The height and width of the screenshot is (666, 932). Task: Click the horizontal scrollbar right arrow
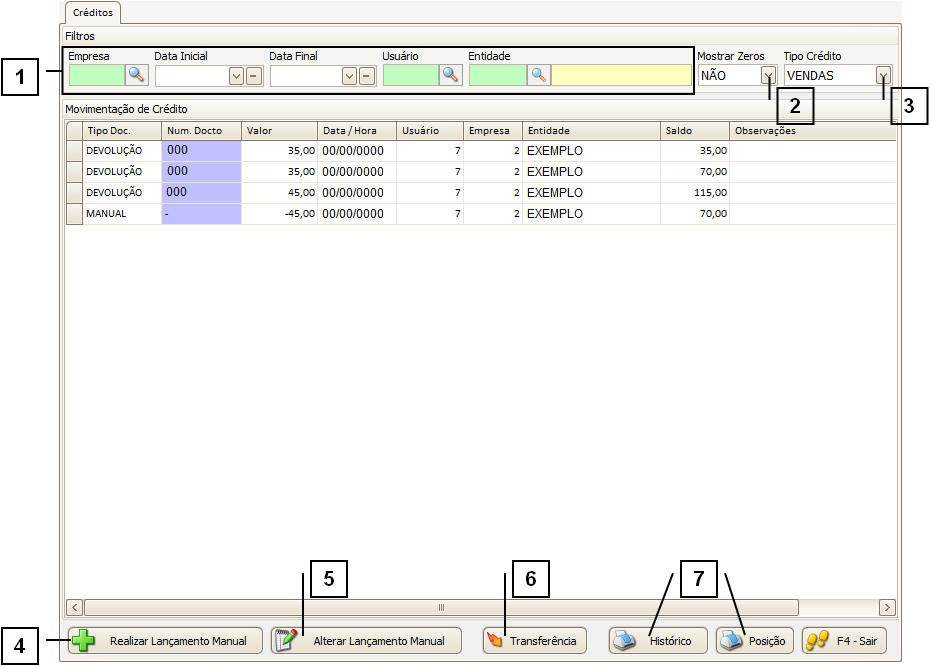tap(886, 607)
